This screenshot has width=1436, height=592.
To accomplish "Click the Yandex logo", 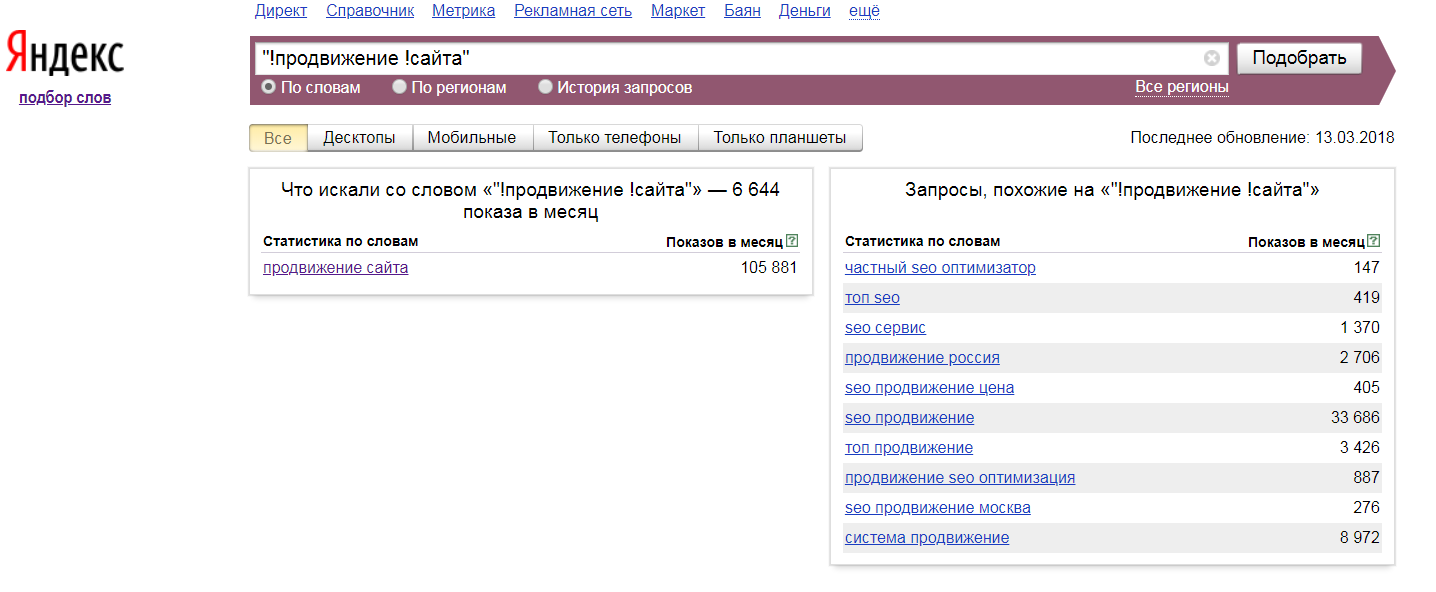I will pyautogui.click(x=65, y=53).
